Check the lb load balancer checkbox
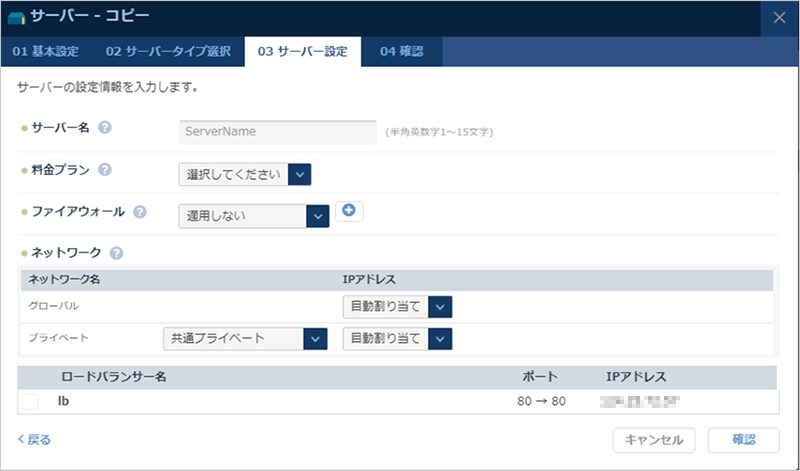This screenshot has height=471, width=800. pos(30,402)
